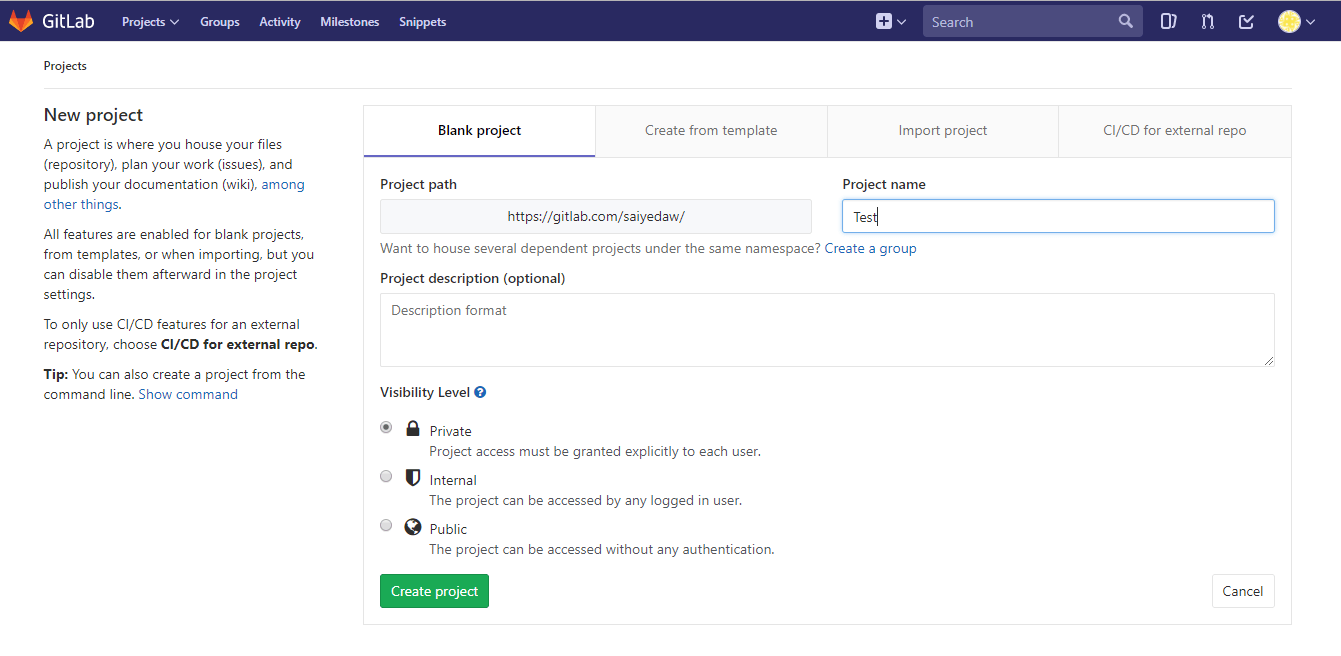Screen dimensions: 1341x656
Task: Click the plus icon to create new item
Action: 883,20
